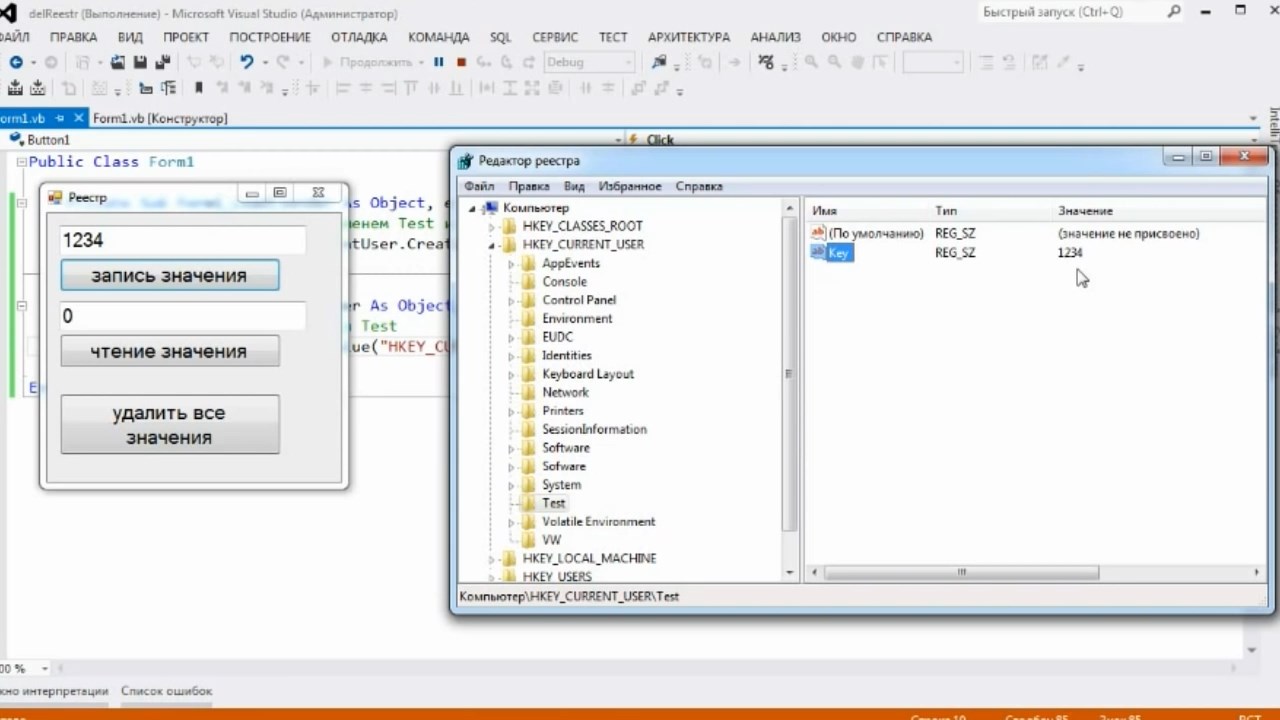The height and width of the screenshot is (720, 1280).
Task: Click the code analysis toolbar icon
Action: tap(765, 62)
